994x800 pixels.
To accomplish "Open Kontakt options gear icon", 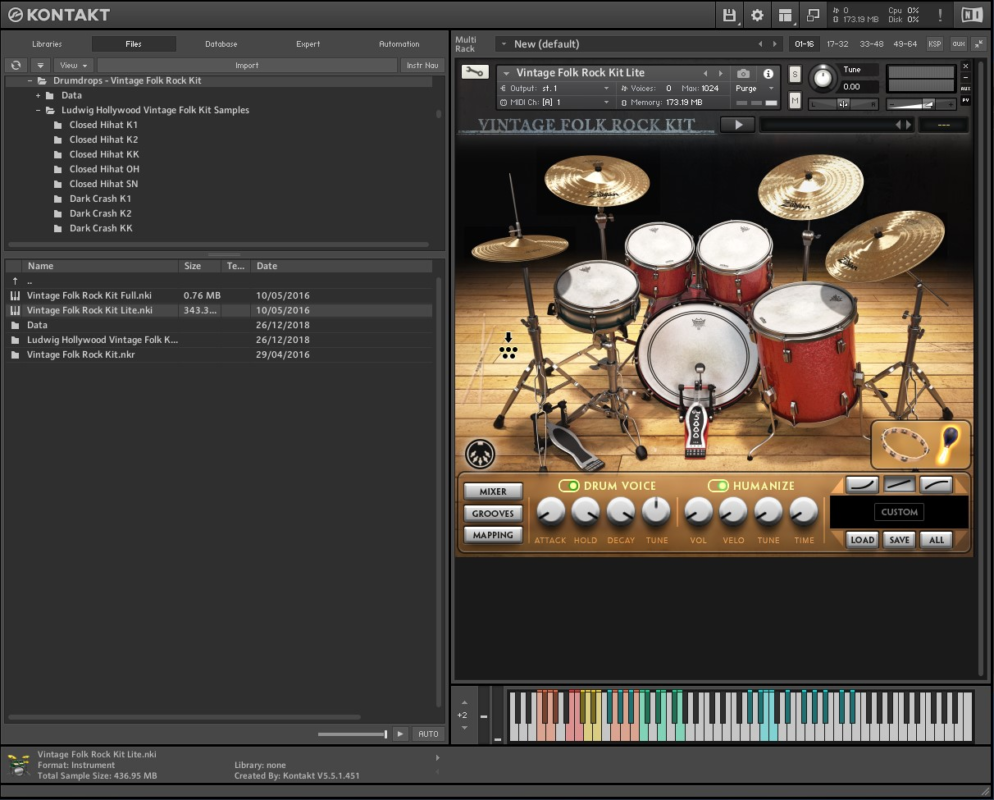I will pos(757,15).
